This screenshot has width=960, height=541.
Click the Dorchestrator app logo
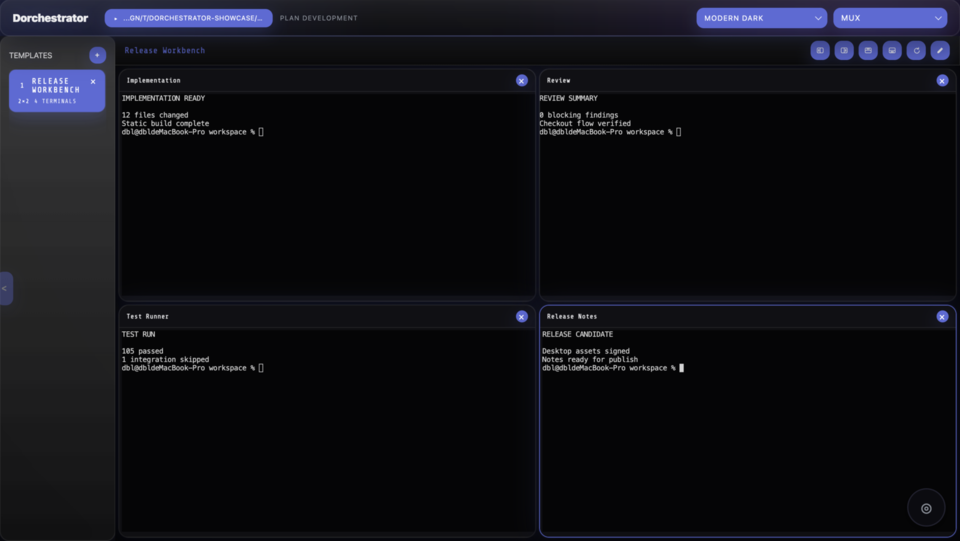[x=50, y=18]
